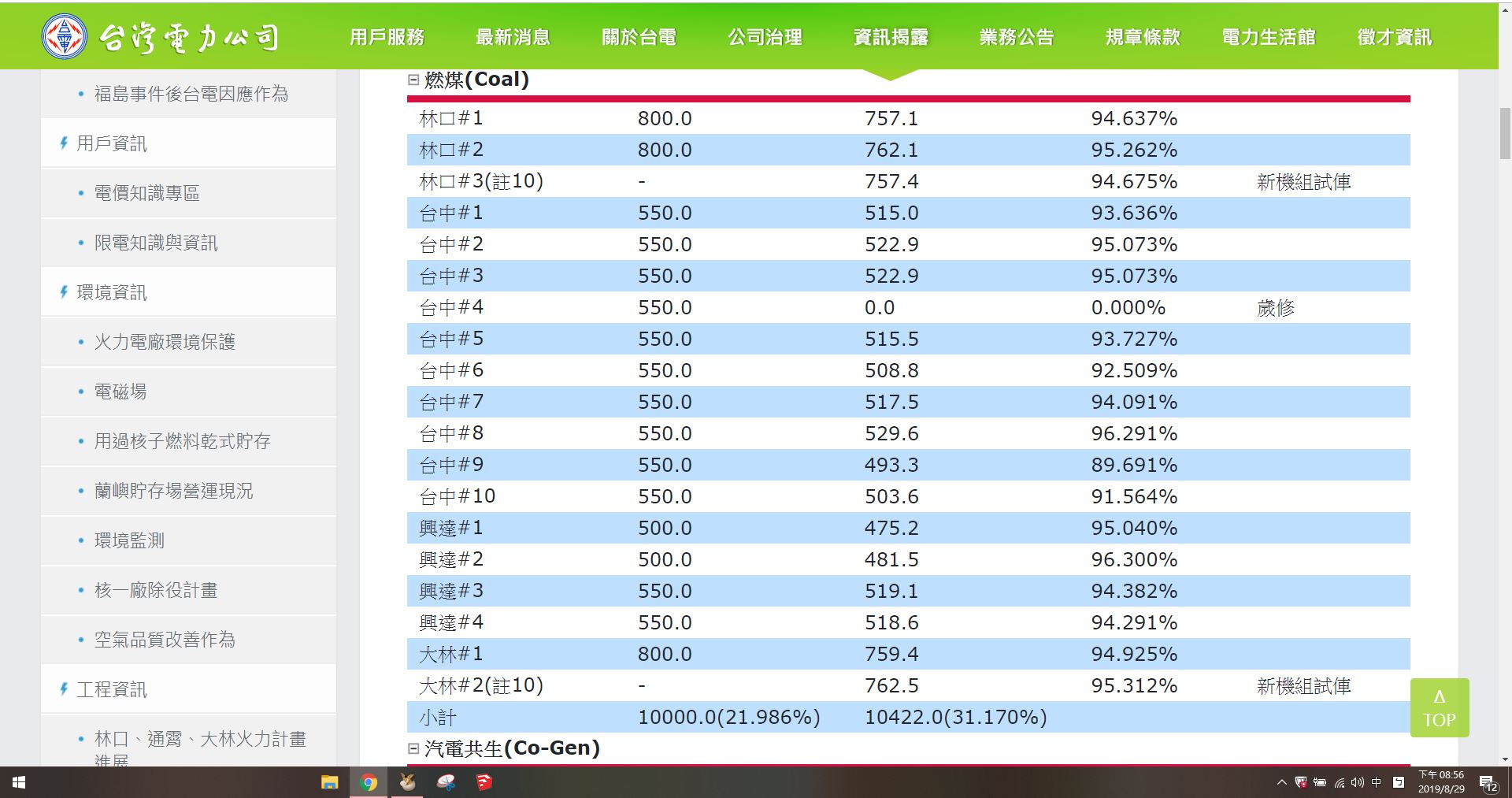The image size is (1512, 798).
Task: Click the battery status tray icon
Action: (1320, 782)
